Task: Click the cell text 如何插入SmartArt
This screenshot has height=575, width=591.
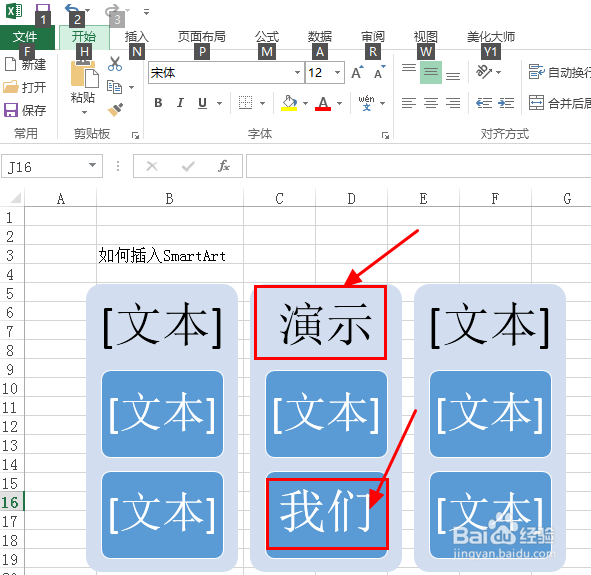Action: tap(162, 256)
